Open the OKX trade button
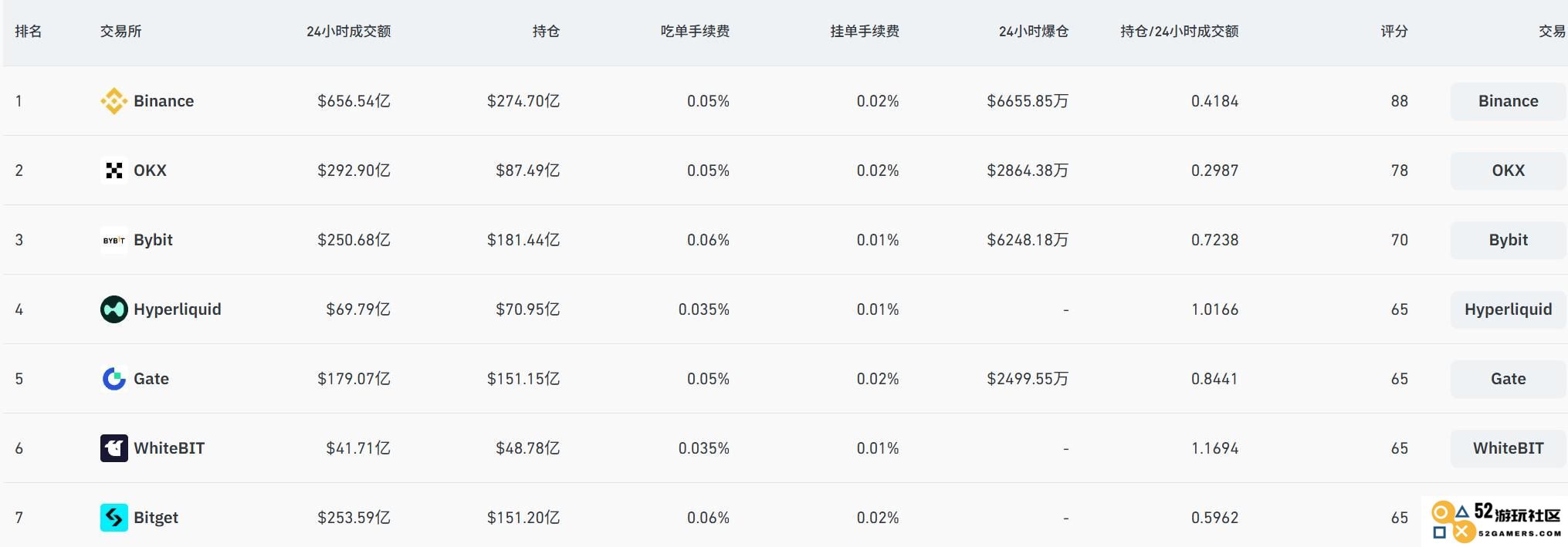This screenshot has height=547, width=1568. [1509, 171]
